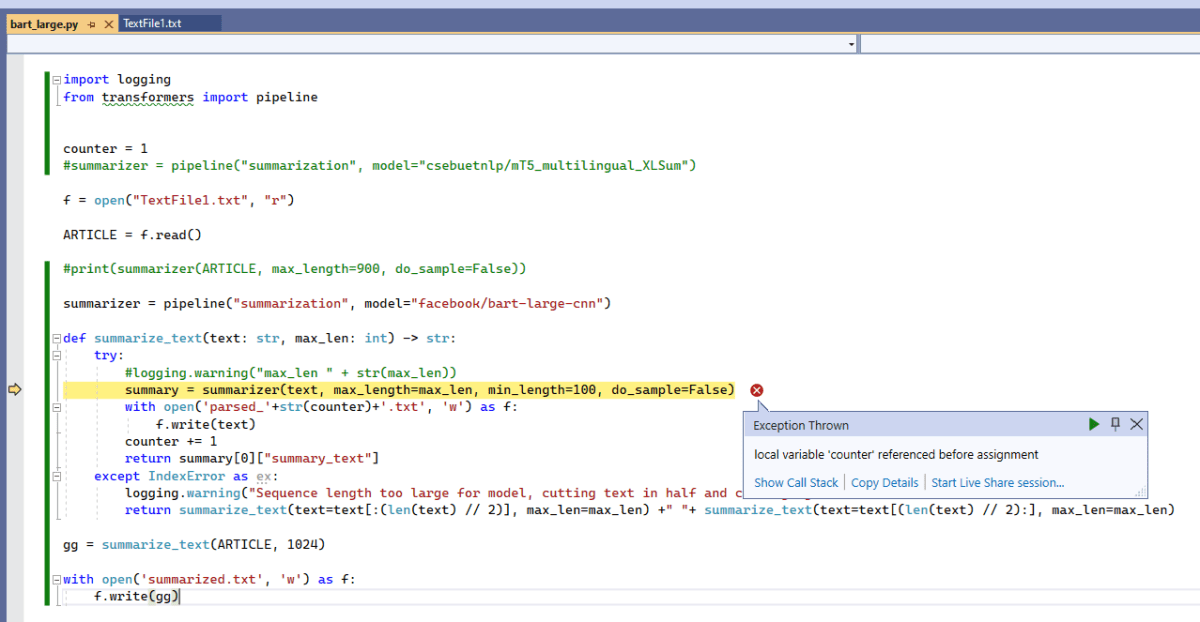This screenshot has width=1200, height=622.
Task: Collapse the with open 'summarized.txt' block
Action: point(56,579)
